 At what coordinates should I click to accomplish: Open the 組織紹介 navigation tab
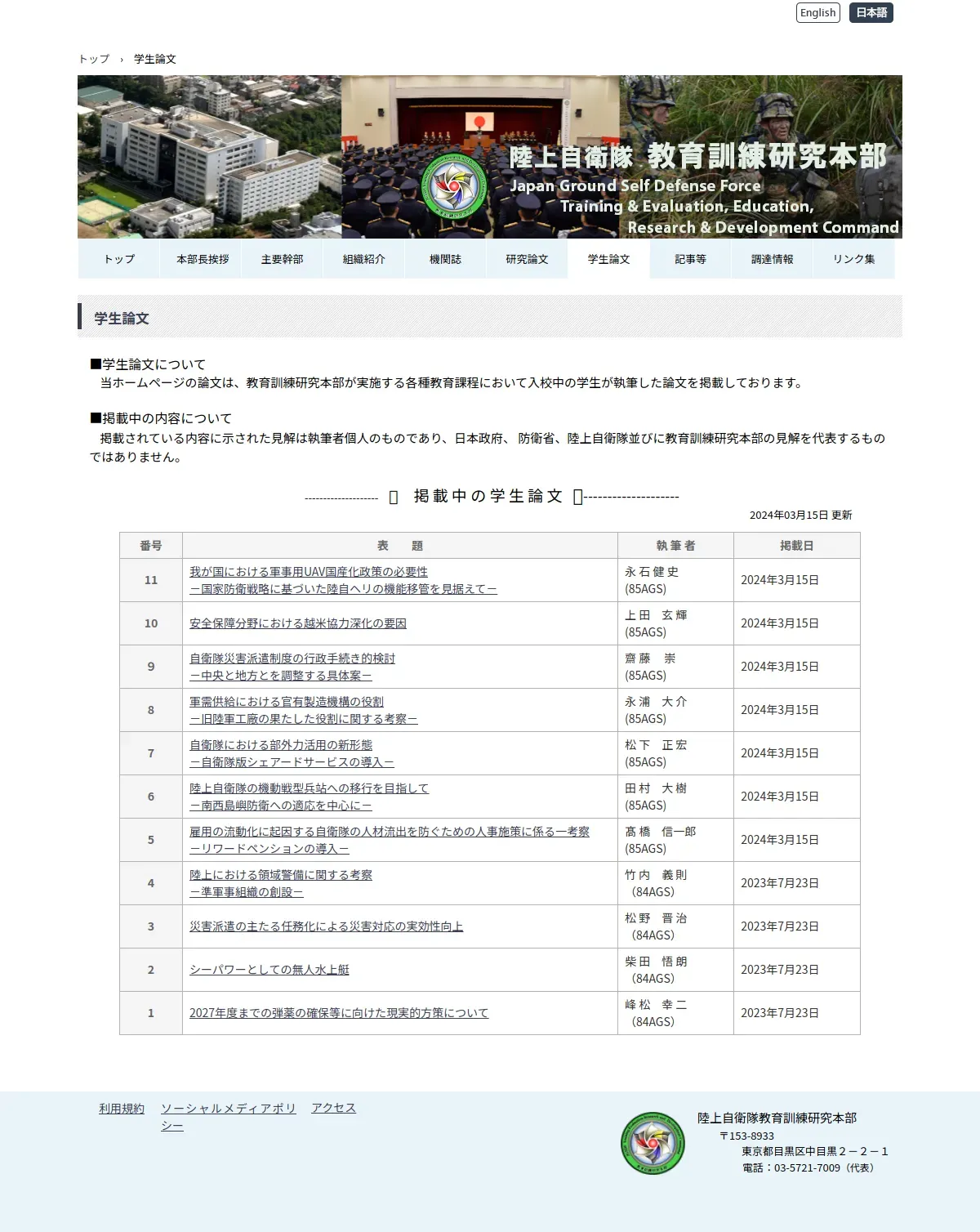(x=363, y=259)
